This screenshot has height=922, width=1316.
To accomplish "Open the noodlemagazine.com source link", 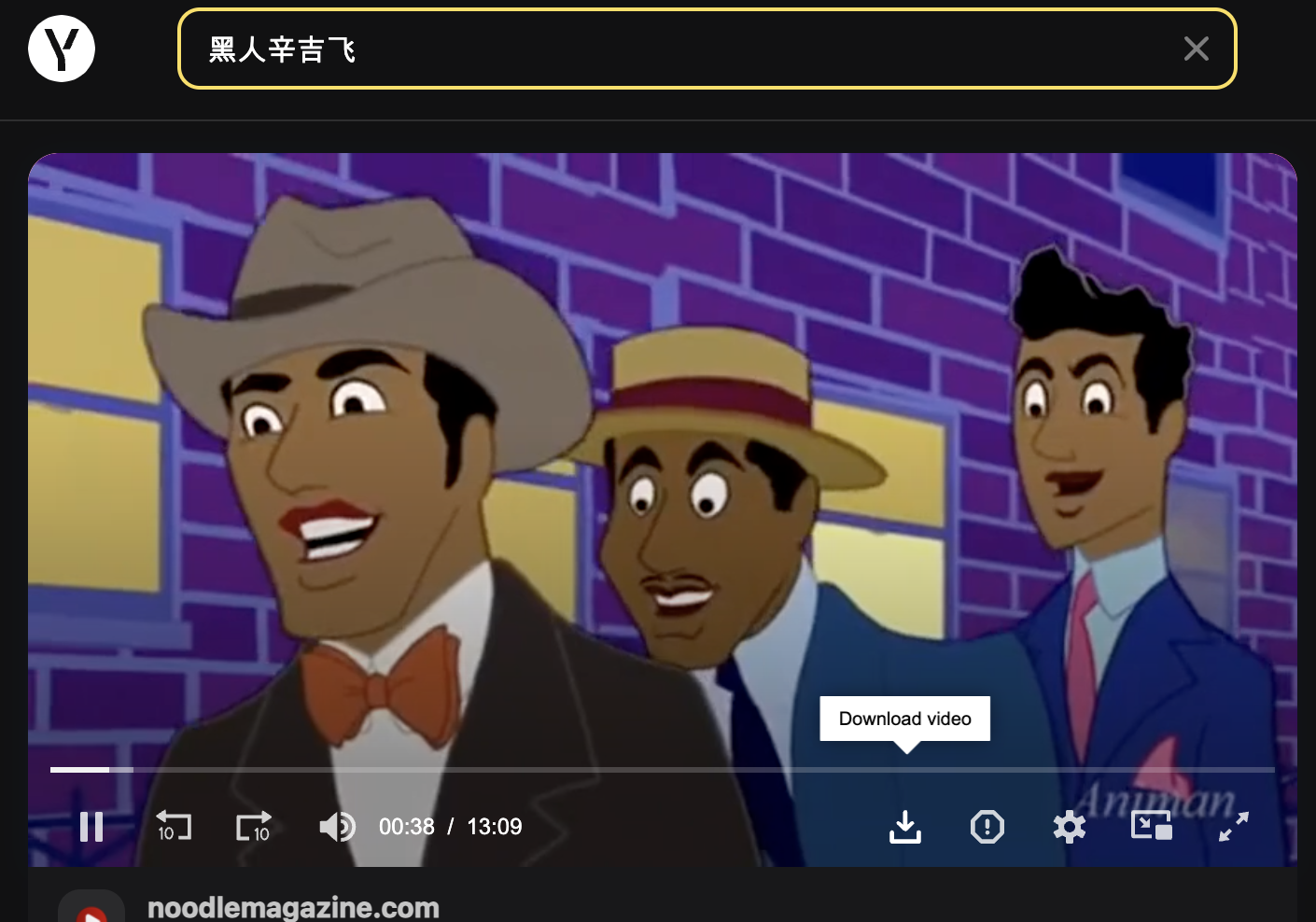I will 293,908.
